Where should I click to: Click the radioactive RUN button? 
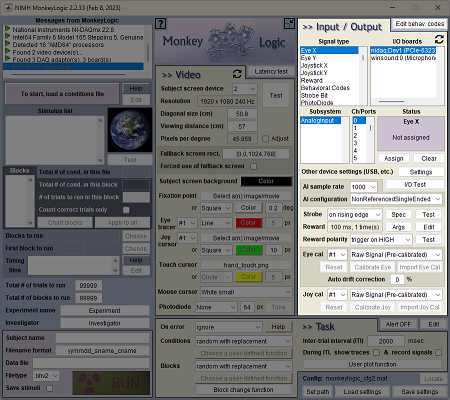pyautogui.click(x=111, y=383)
